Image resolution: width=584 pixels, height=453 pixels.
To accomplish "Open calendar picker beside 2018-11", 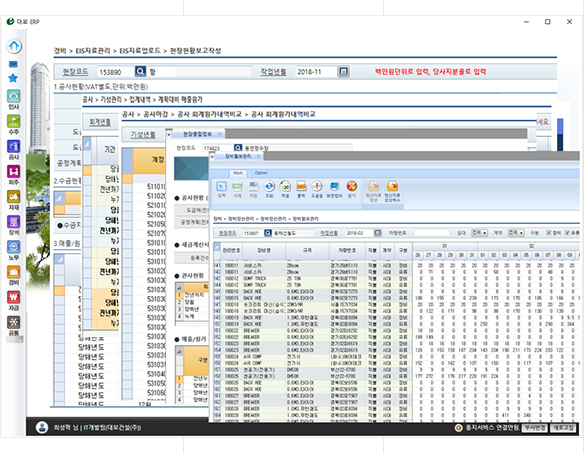I will coord(343,72).
